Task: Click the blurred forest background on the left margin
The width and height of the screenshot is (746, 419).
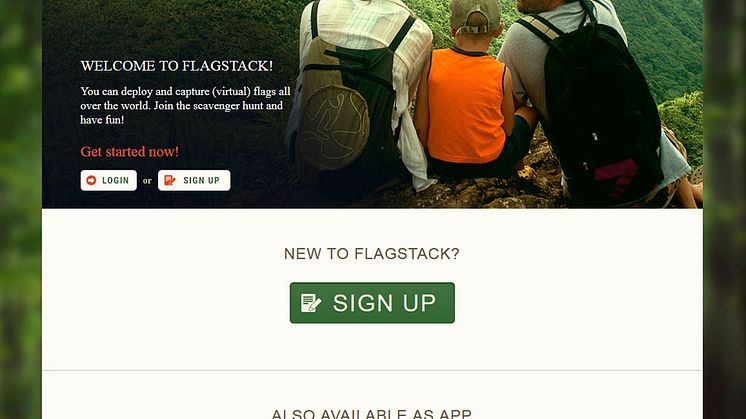Action: pyautogui.click(x=20, y=209)
